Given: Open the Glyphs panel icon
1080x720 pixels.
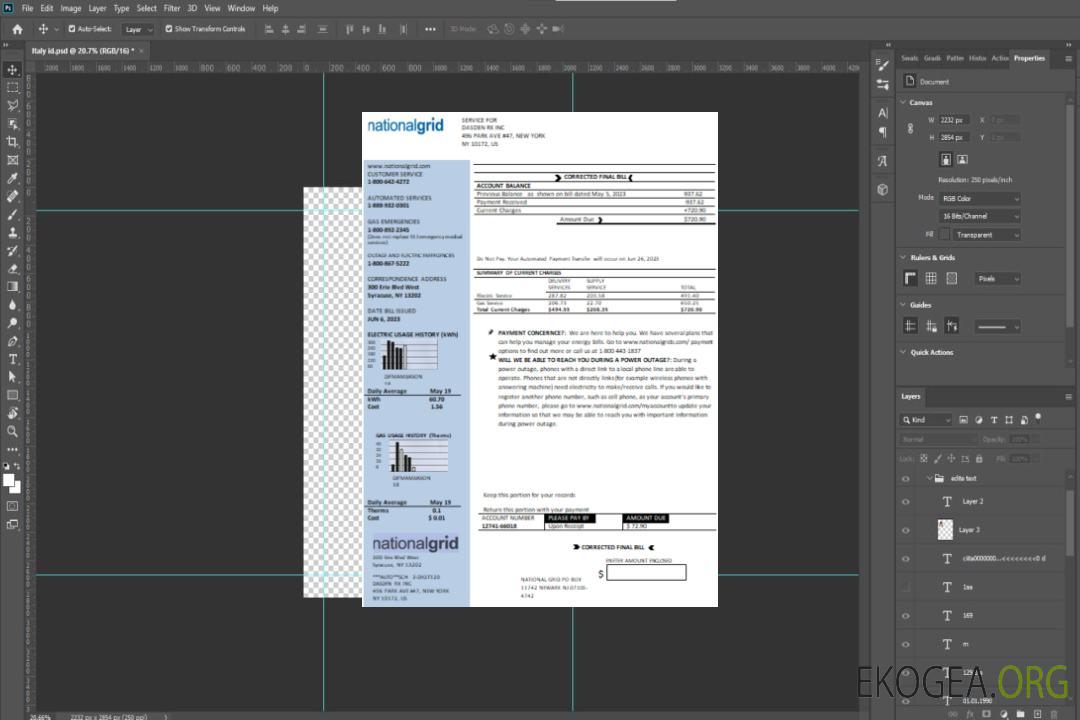Looking at the screenshot, I should tap(882, 161).
